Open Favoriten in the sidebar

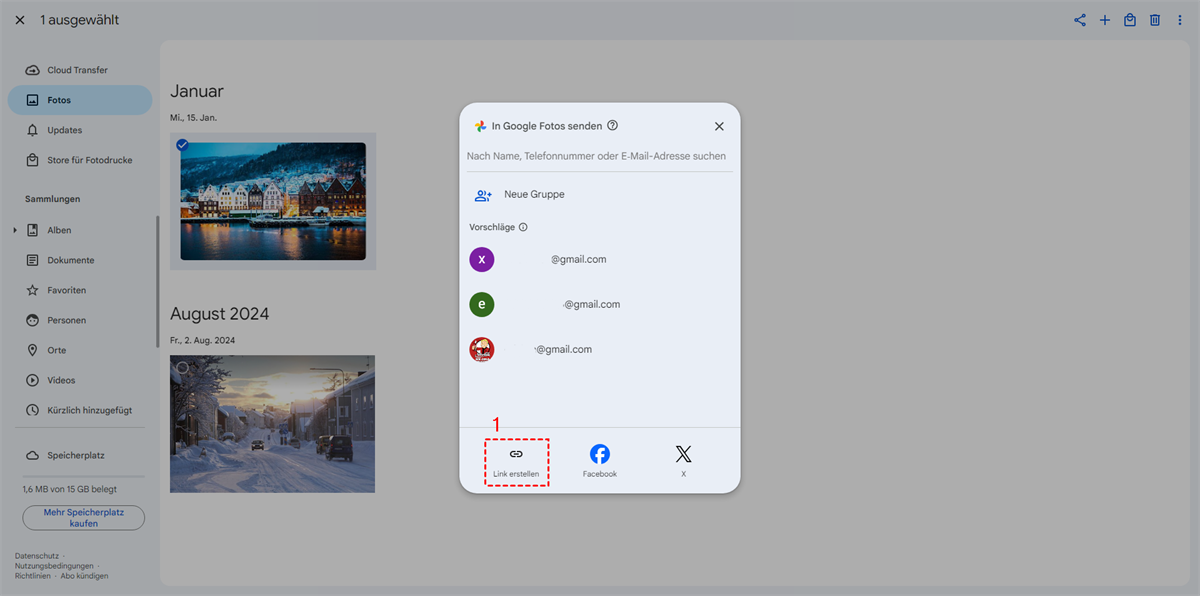66,290
